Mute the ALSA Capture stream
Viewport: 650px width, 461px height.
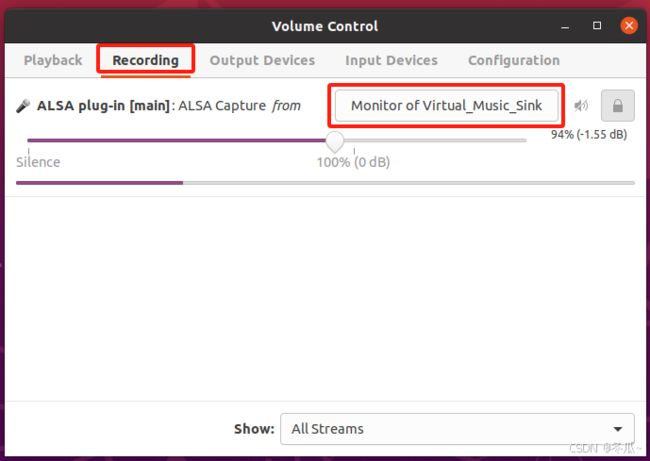tap(581, 106)
